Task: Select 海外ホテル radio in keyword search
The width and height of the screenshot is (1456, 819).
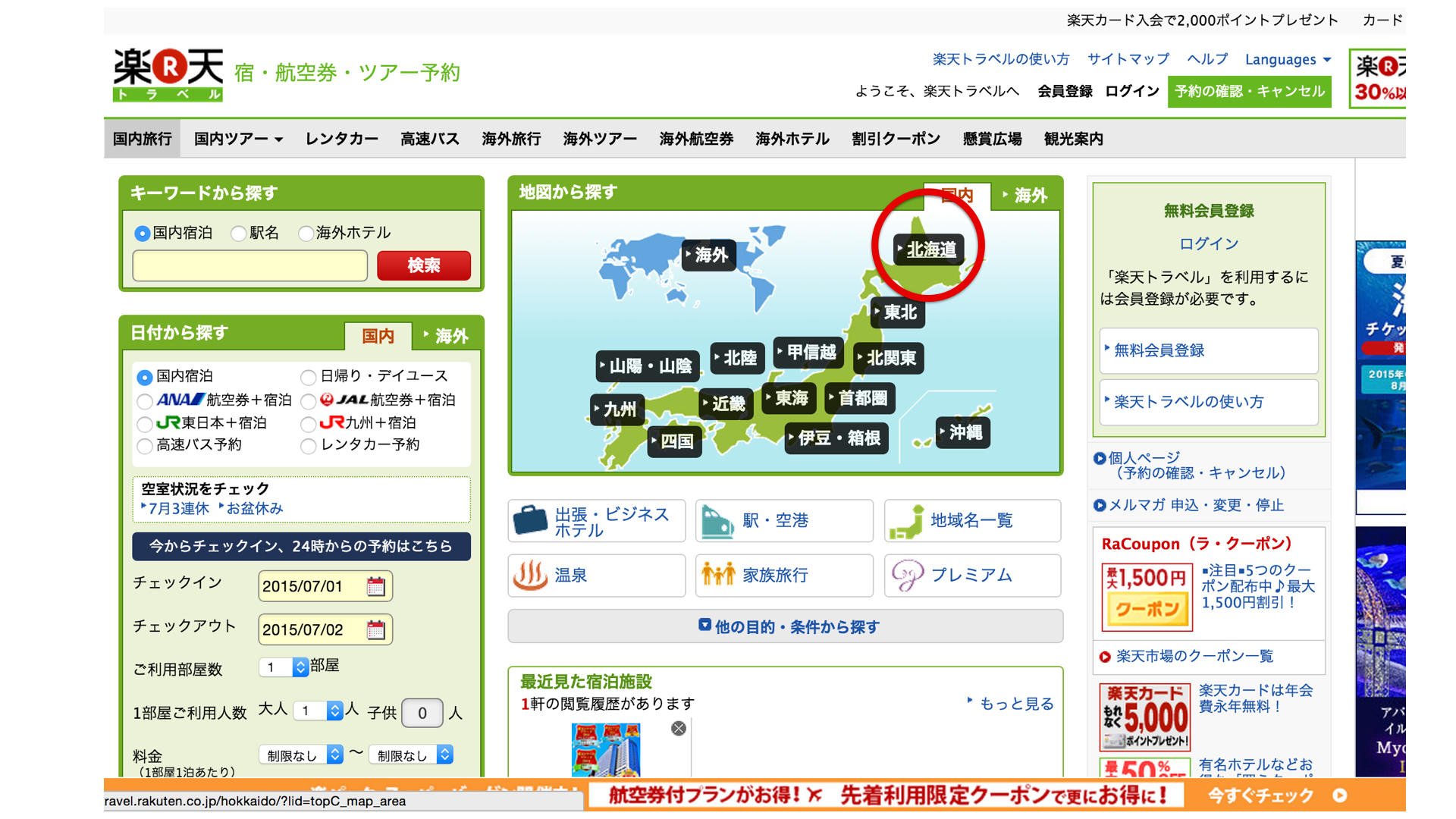Action: pos(306,234)
